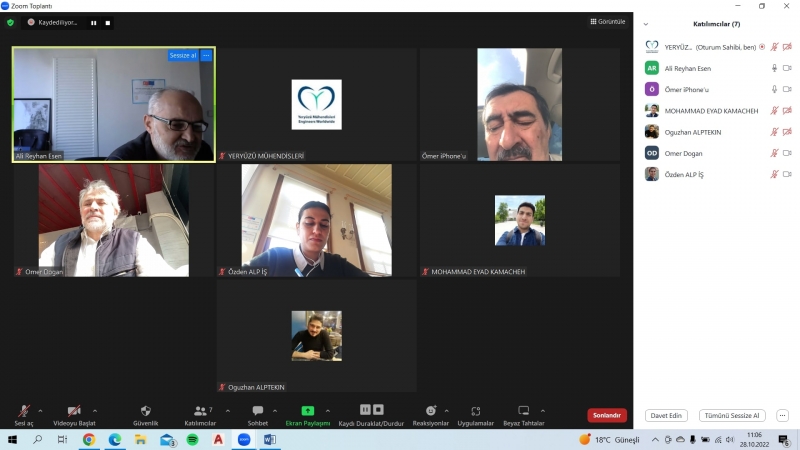Toggle muted mic icon for Özden ALP İŞ in list
800x450 pixels.
[x=774, y=174]
